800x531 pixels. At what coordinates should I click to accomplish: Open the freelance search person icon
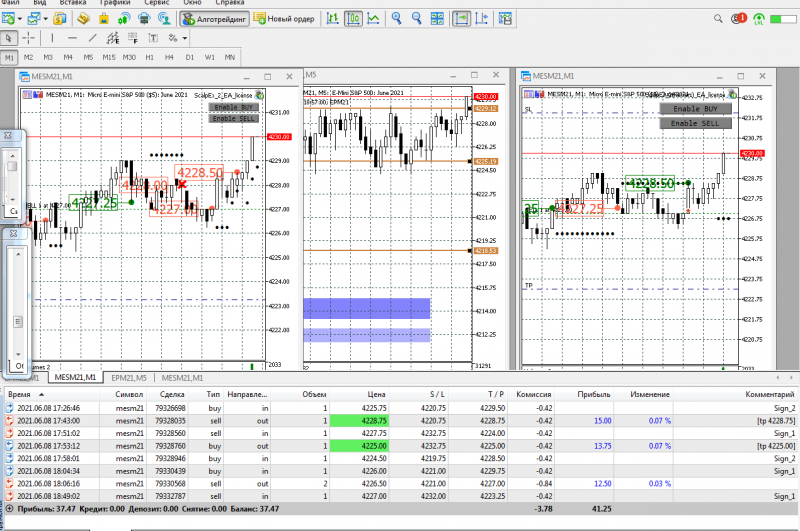point(164,19)
